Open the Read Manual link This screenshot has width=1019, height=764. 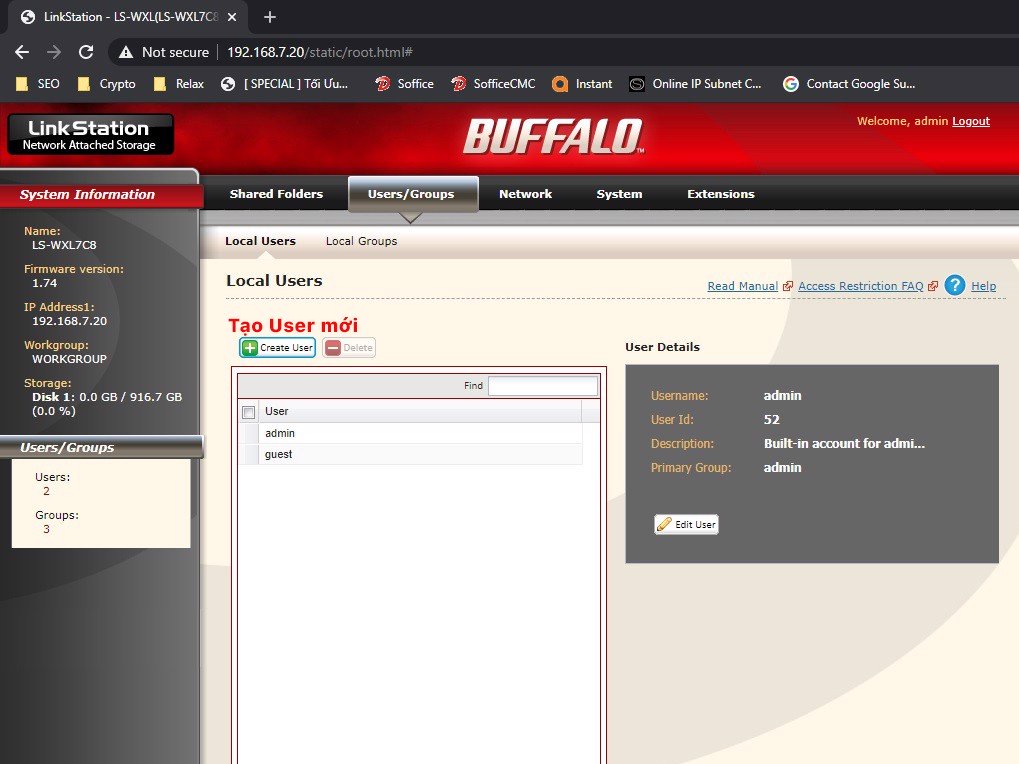742,286
